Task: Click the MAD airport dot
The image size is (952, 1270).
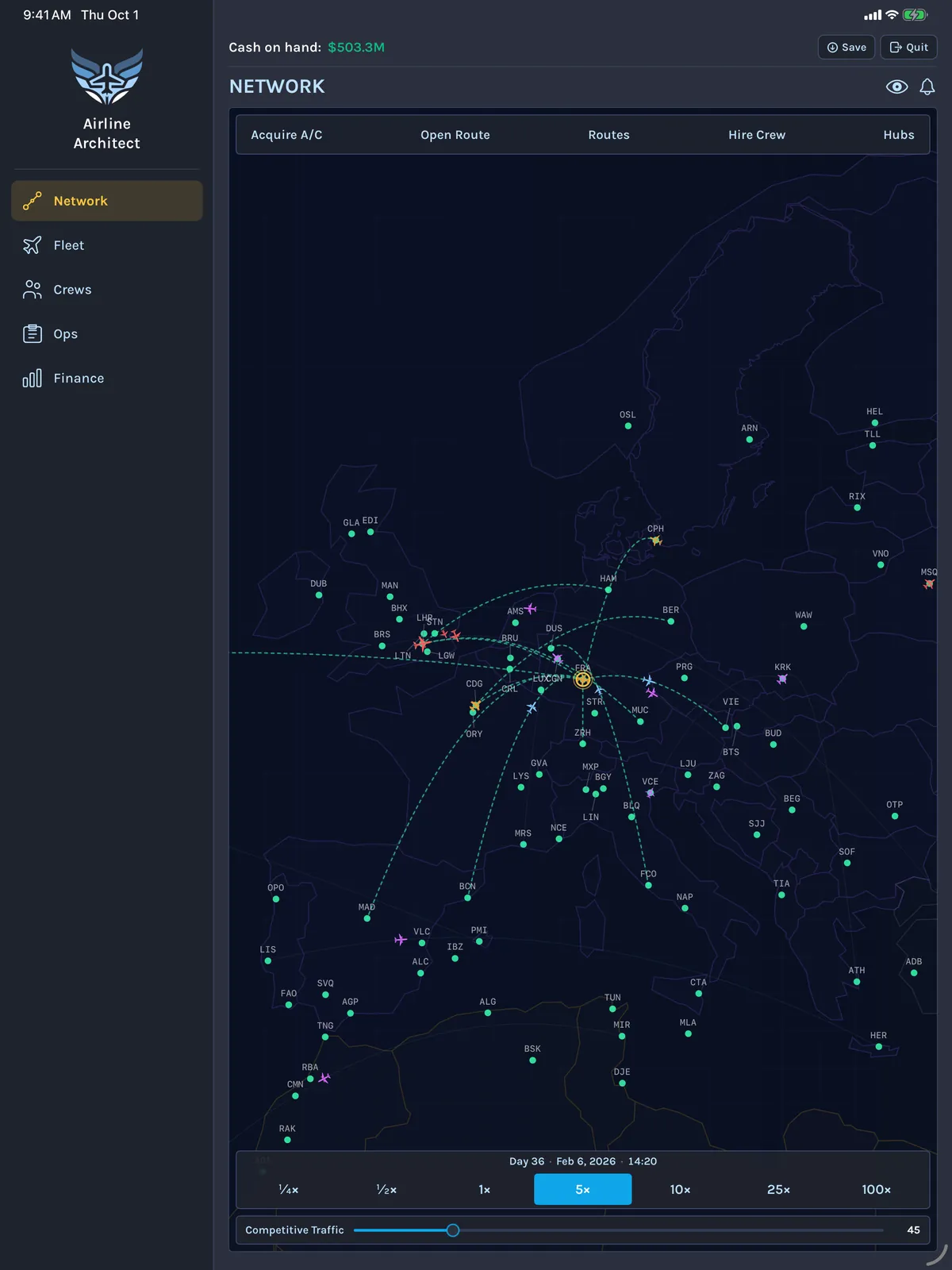Action: point(367,918)
